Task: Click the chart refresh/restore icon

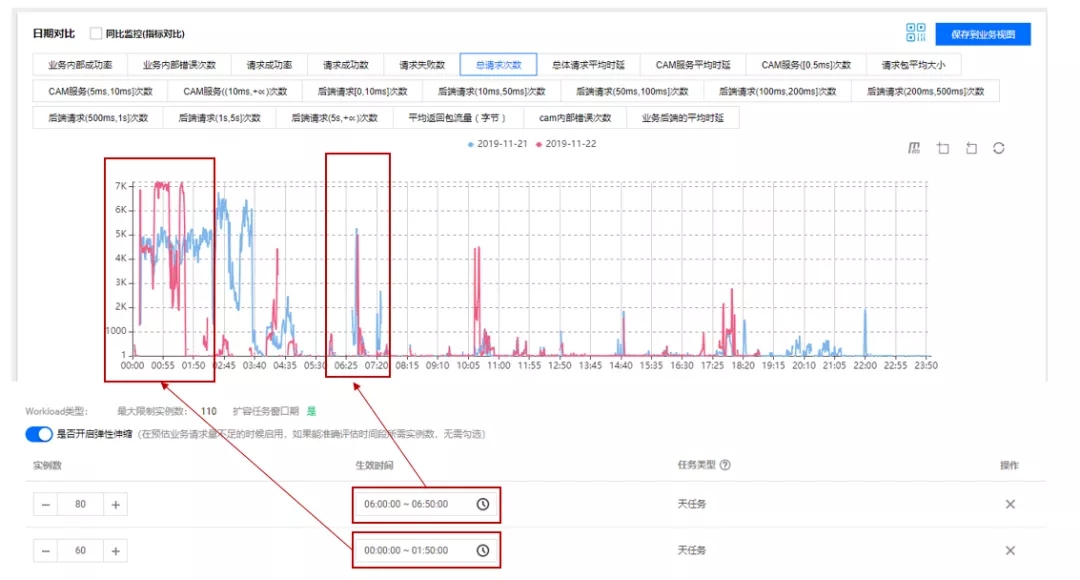Action: 999,148
